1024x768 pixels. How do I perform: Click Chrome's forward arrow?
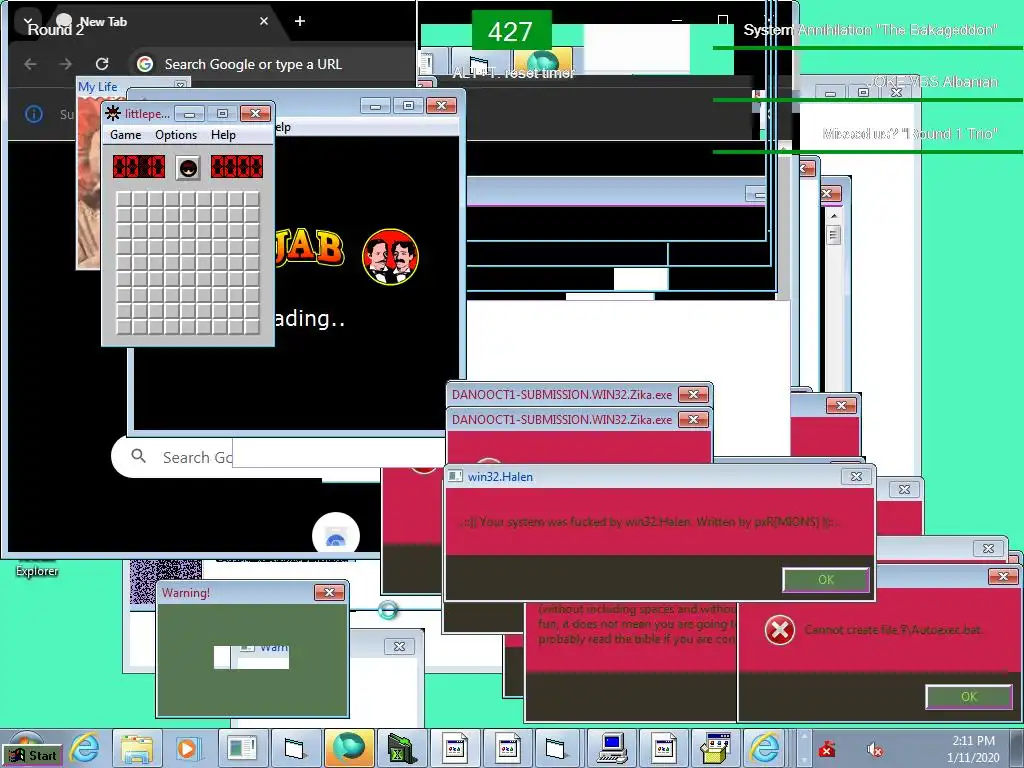coord(66,64)
